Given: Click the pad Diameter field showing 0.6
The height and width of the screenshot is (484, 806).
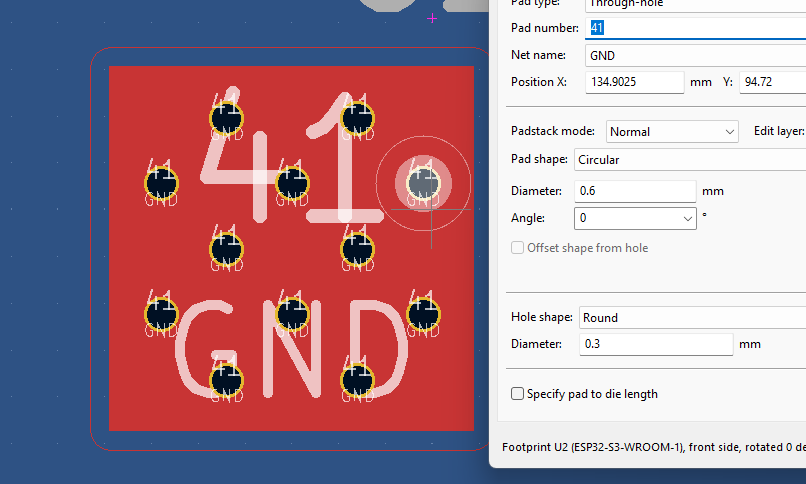Looking at the screenshot, I should point(635,191).
